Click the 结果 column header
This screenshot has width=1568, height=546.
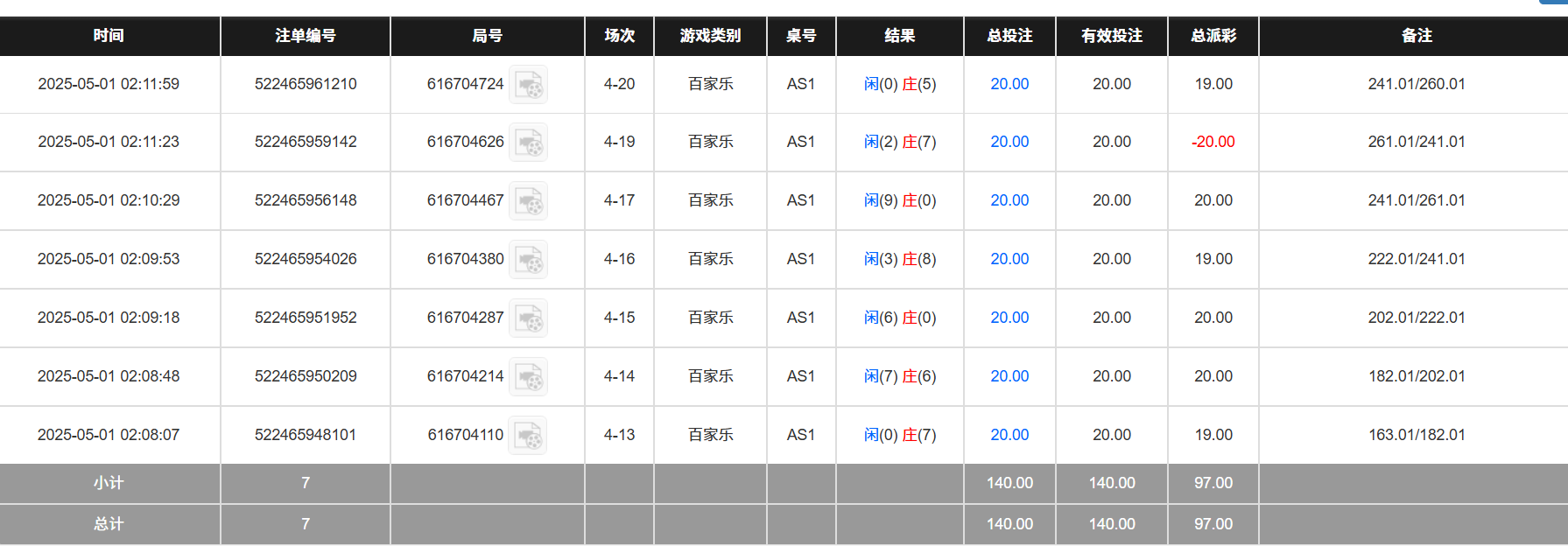900,36
